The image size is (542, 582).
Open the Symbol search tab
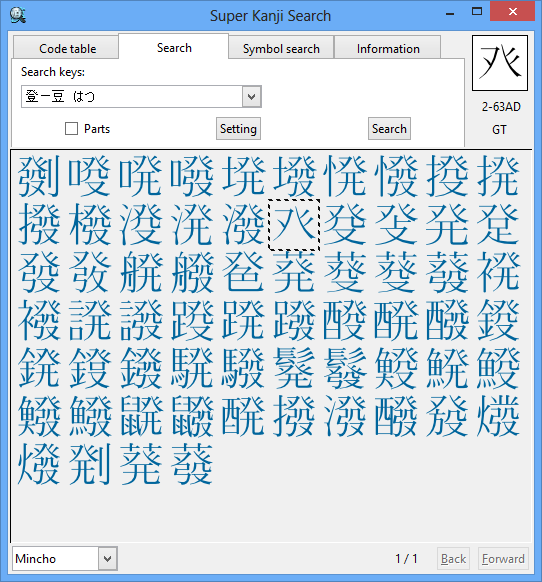pos(281,49)
